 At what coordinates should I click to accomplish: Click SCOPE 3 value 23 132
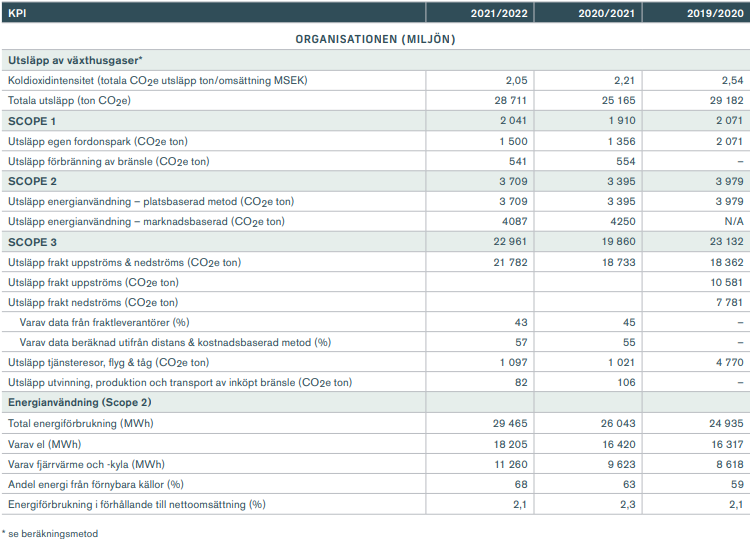coord(727,242)
